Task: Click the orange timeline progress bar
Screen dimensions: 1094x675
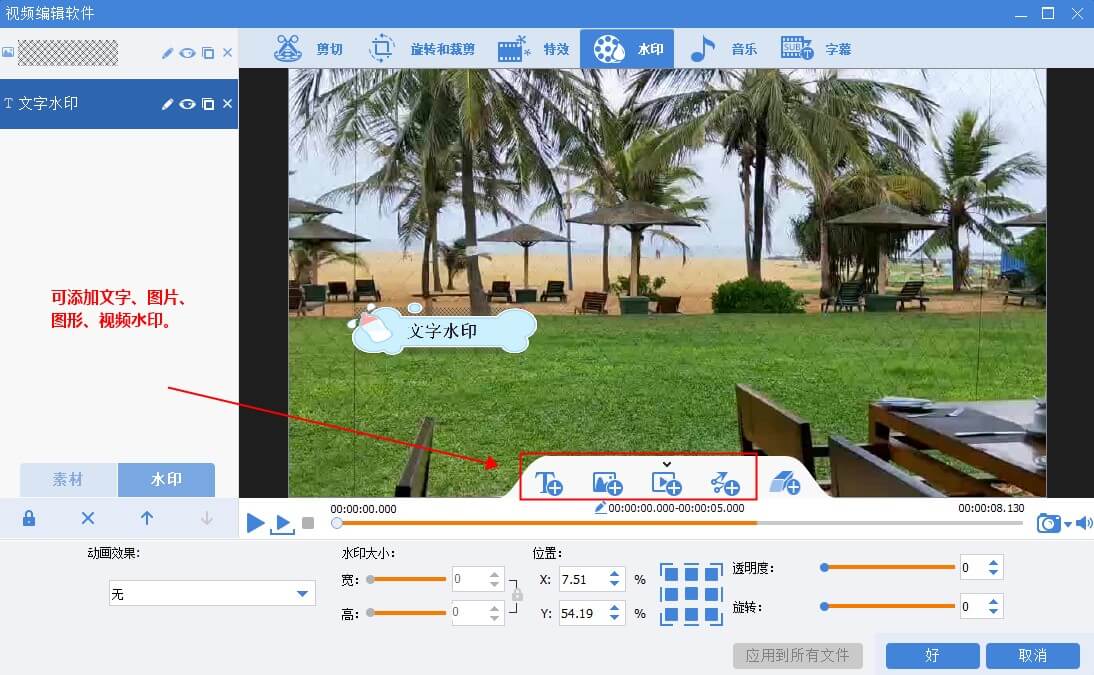Action: pos(546,523)
